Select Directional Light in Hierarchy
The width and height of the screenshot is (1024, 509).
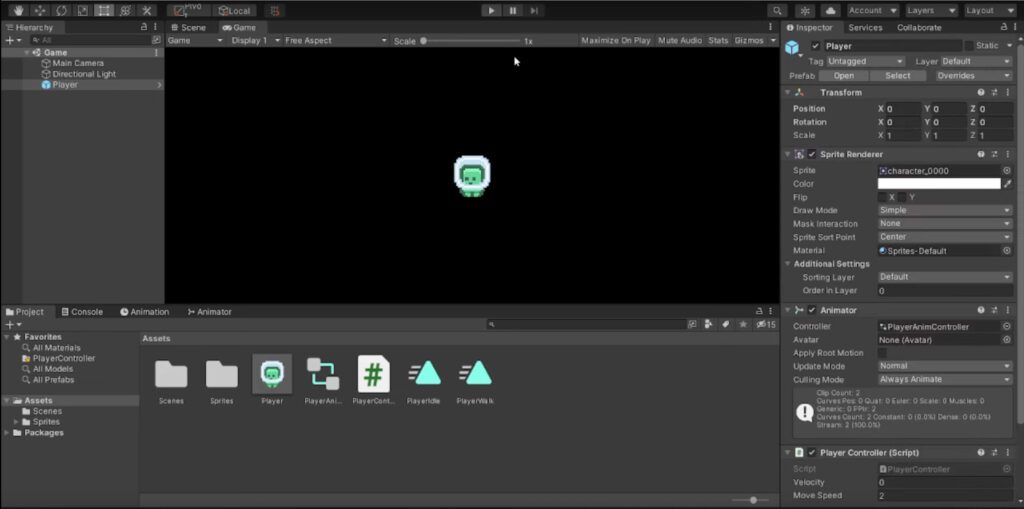click(x=84, y=74)
